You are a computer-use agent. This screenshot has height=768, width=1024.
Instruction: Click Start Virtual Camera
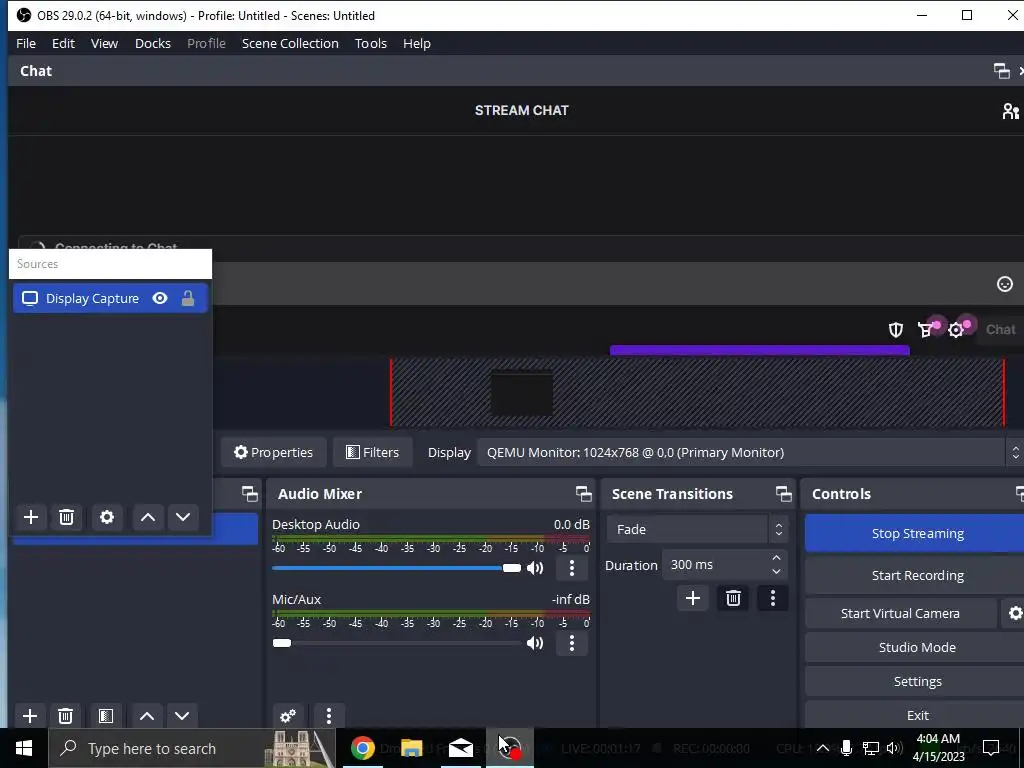pyautogui.click(x=900, y=613)
